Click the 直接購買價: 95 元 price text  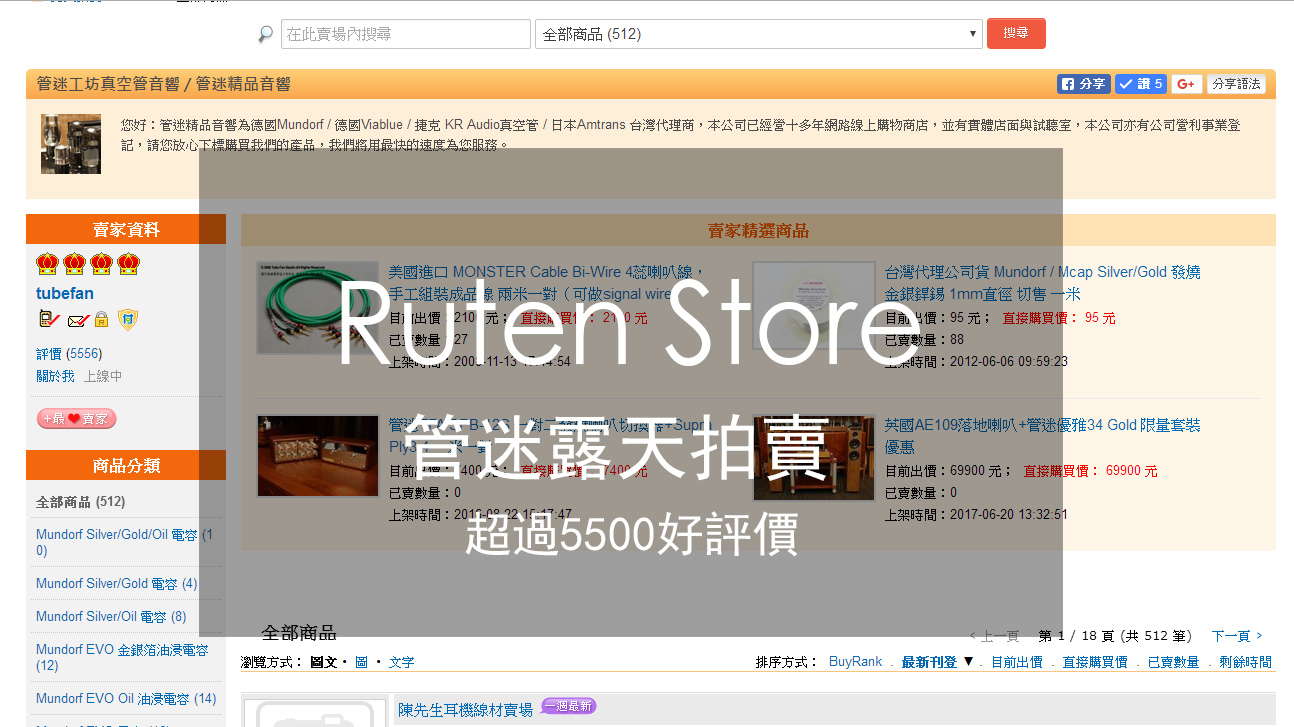[1059, 318]
